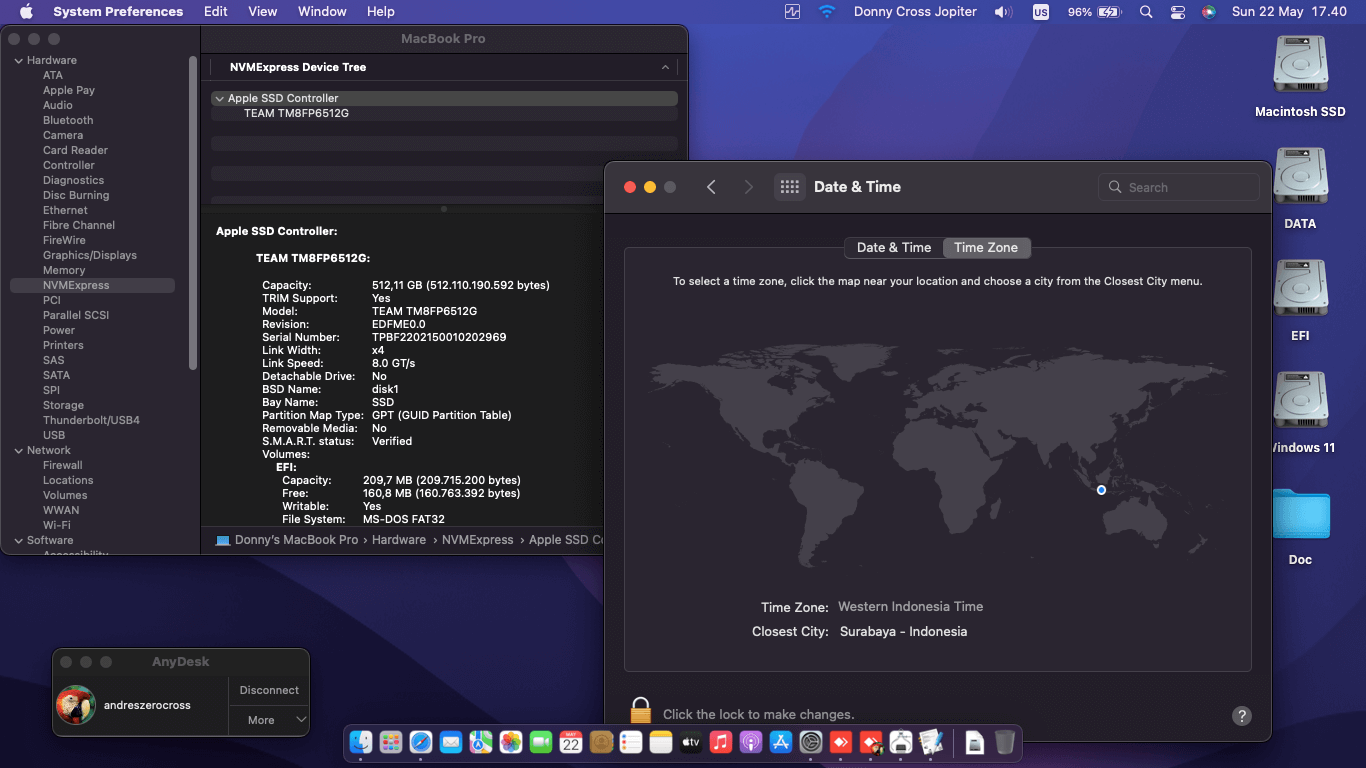Viewport: 1366px width, 768px height.
Task: Open the View menu
Action: click(x=263, y=12)
